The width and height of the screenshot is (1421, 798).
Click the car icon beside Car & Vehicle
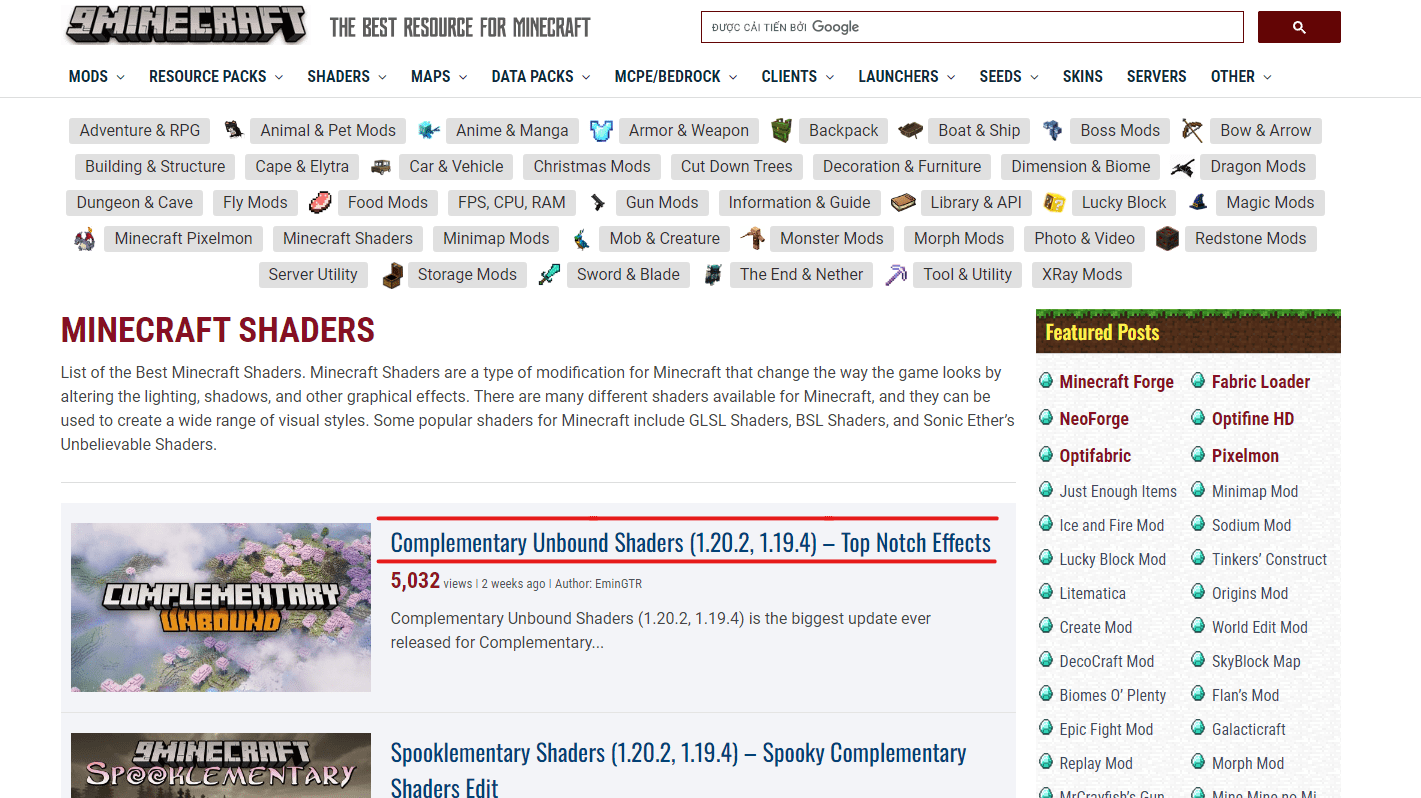pyautogui.click(x=381, y=166)
